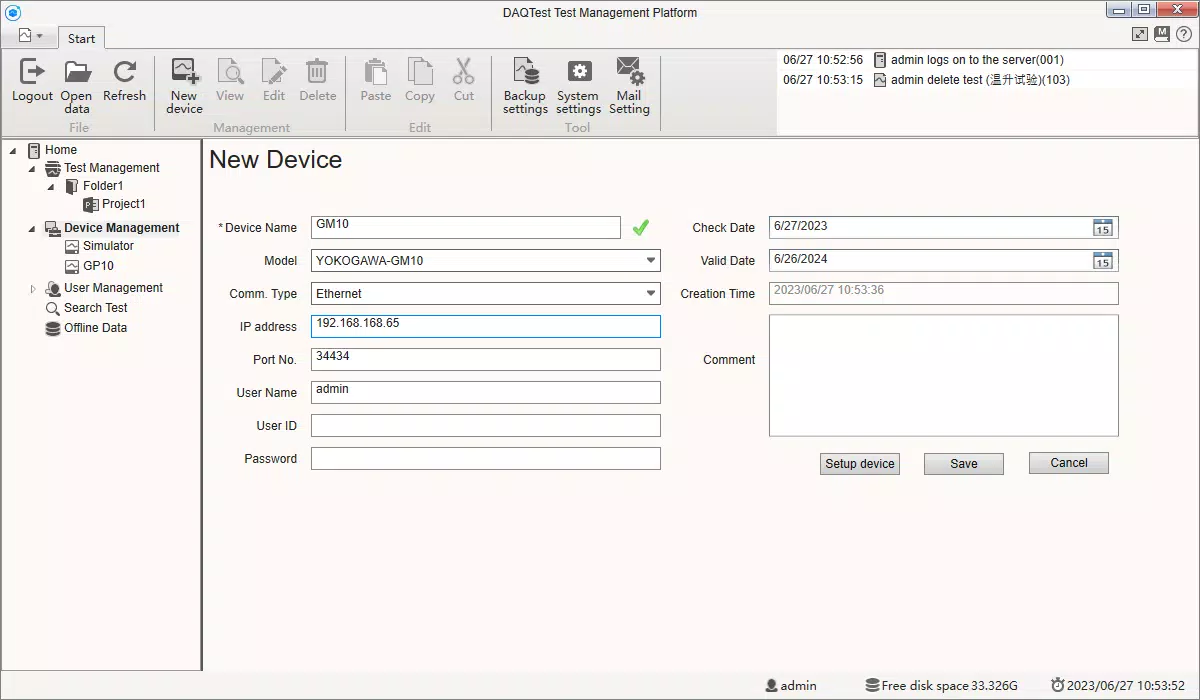Click the Save button
The image size is (1200, 700).
pyautogui.click(x=964, y=464)
